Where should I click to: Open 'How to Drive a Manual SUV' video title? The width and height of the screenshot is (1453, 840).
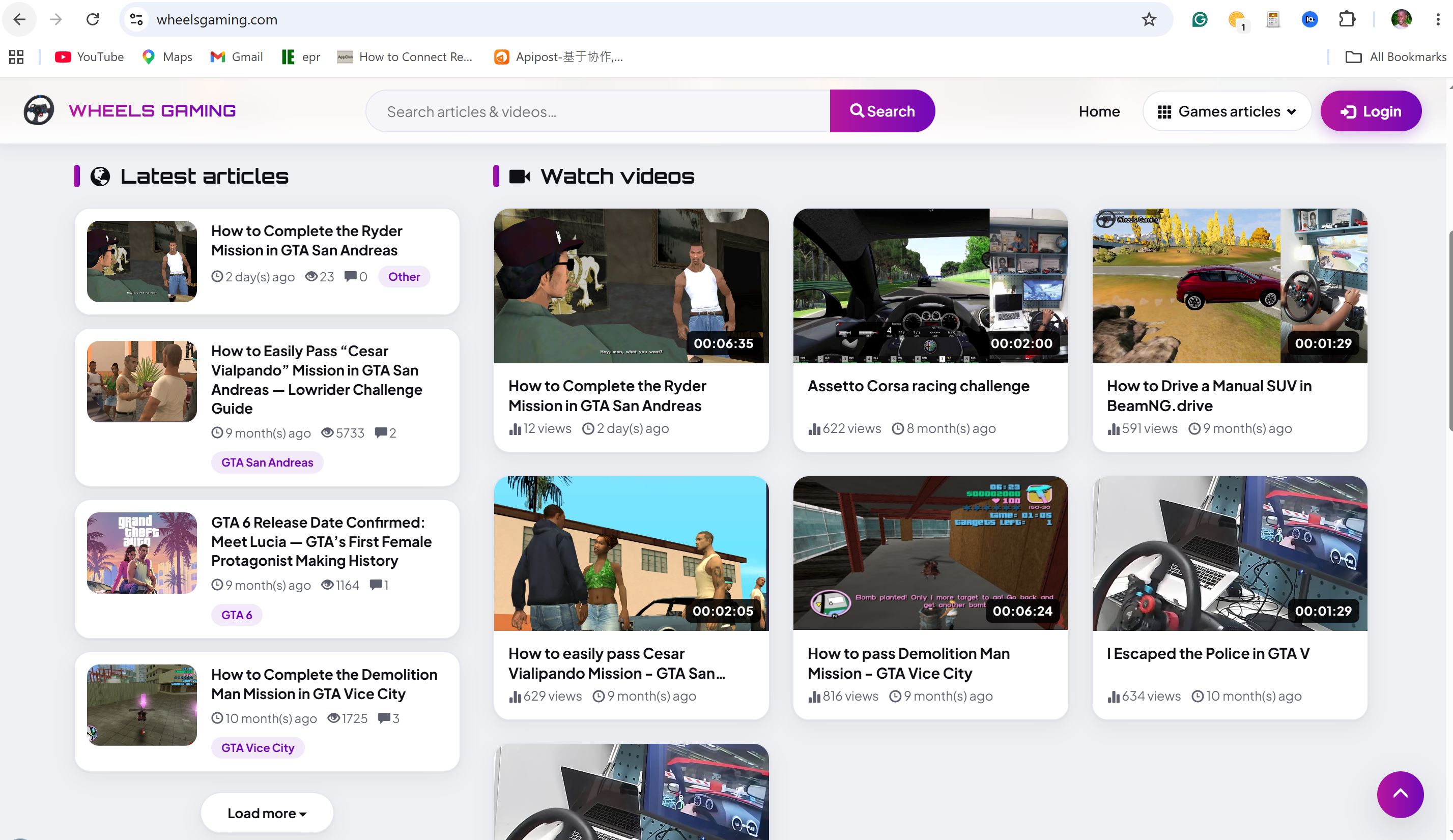pos(1209,395)
